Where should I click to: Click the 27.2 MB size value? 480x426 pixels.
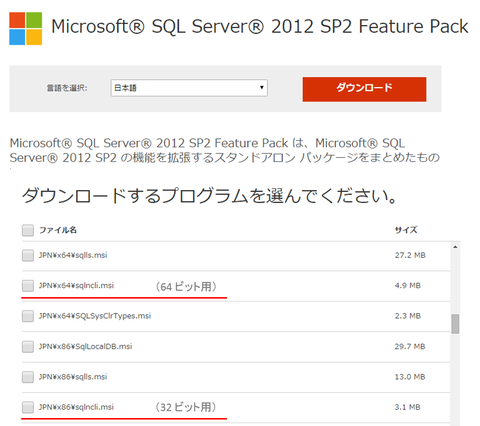coord(410,255)
